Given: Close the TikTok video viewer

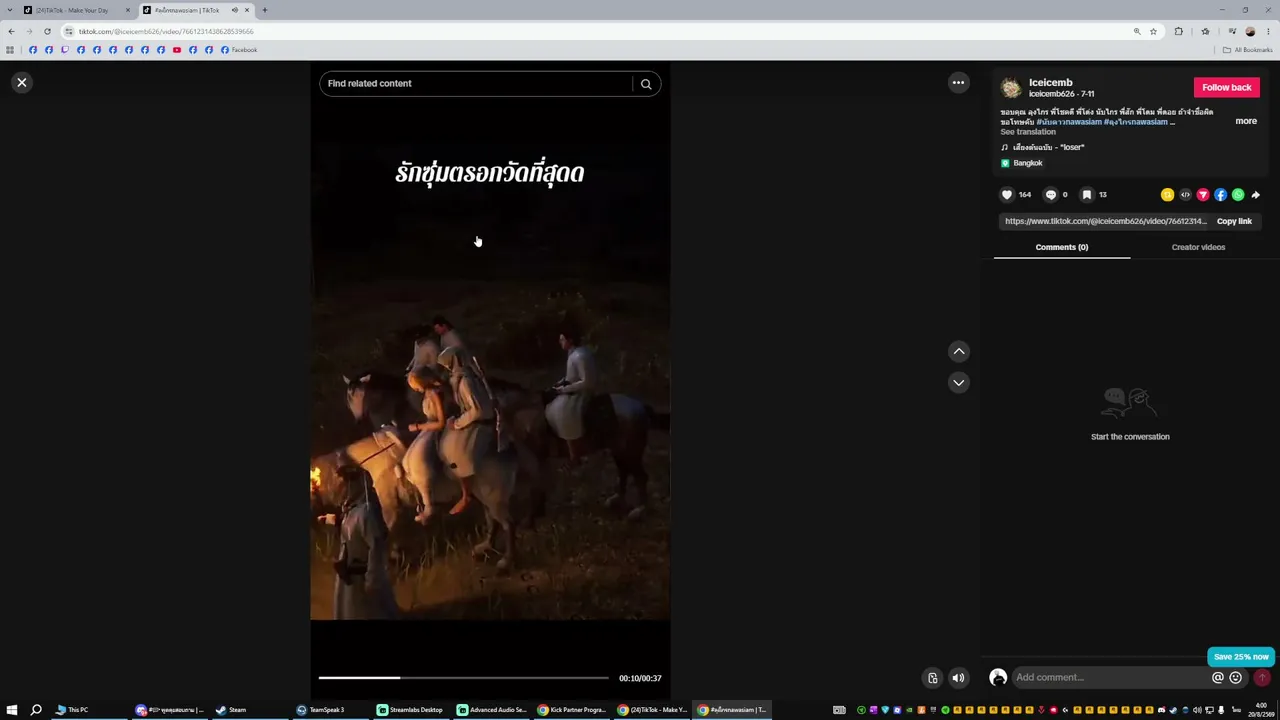Looking at the screenshot, I should [22, 83].
